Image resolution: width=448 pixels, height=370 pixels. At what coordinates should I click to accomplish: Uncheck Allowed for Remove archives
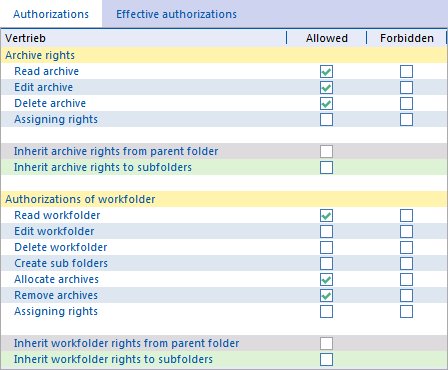[326, 295]
